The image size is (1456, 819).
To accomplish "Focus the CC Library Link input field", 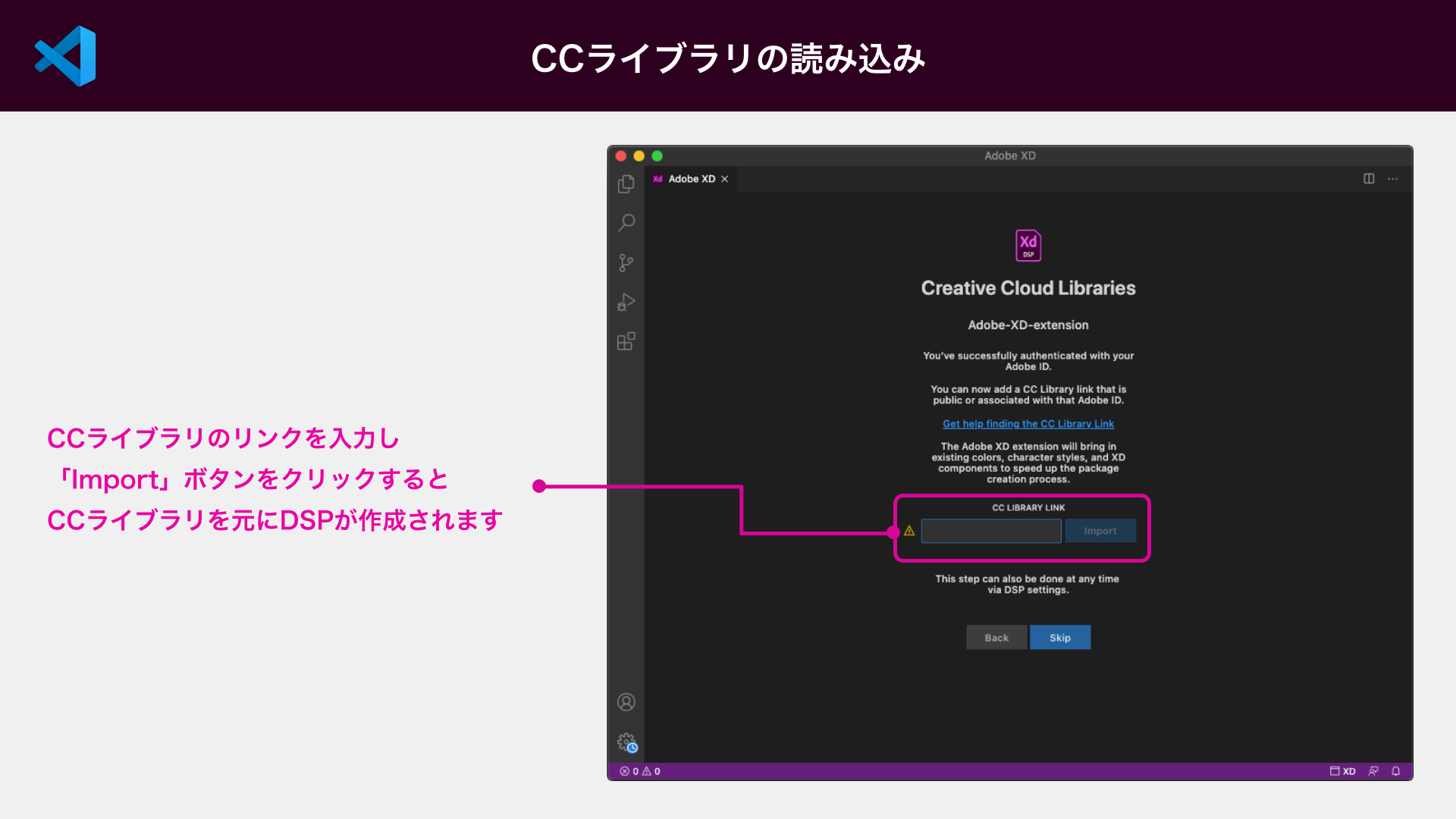I will pos(991,531).
